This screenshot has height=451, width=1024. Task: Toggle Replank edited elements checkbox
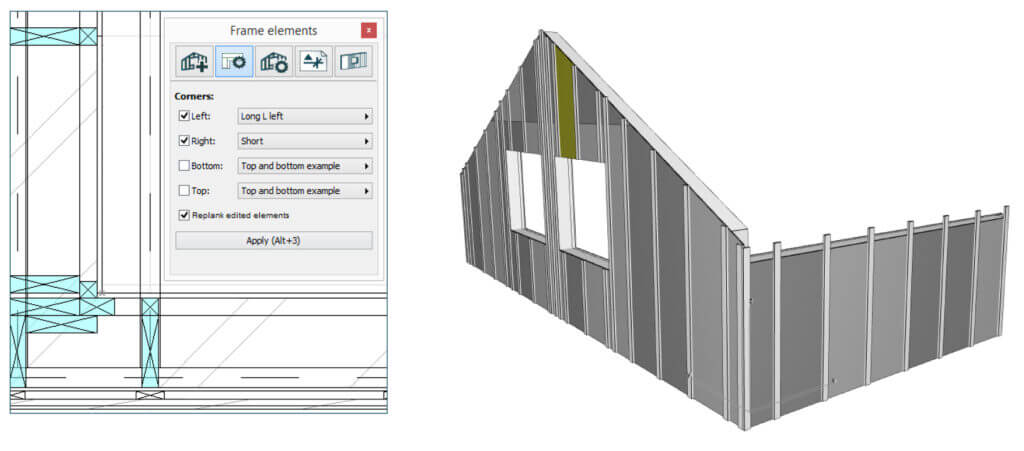(x=184, y=214)
